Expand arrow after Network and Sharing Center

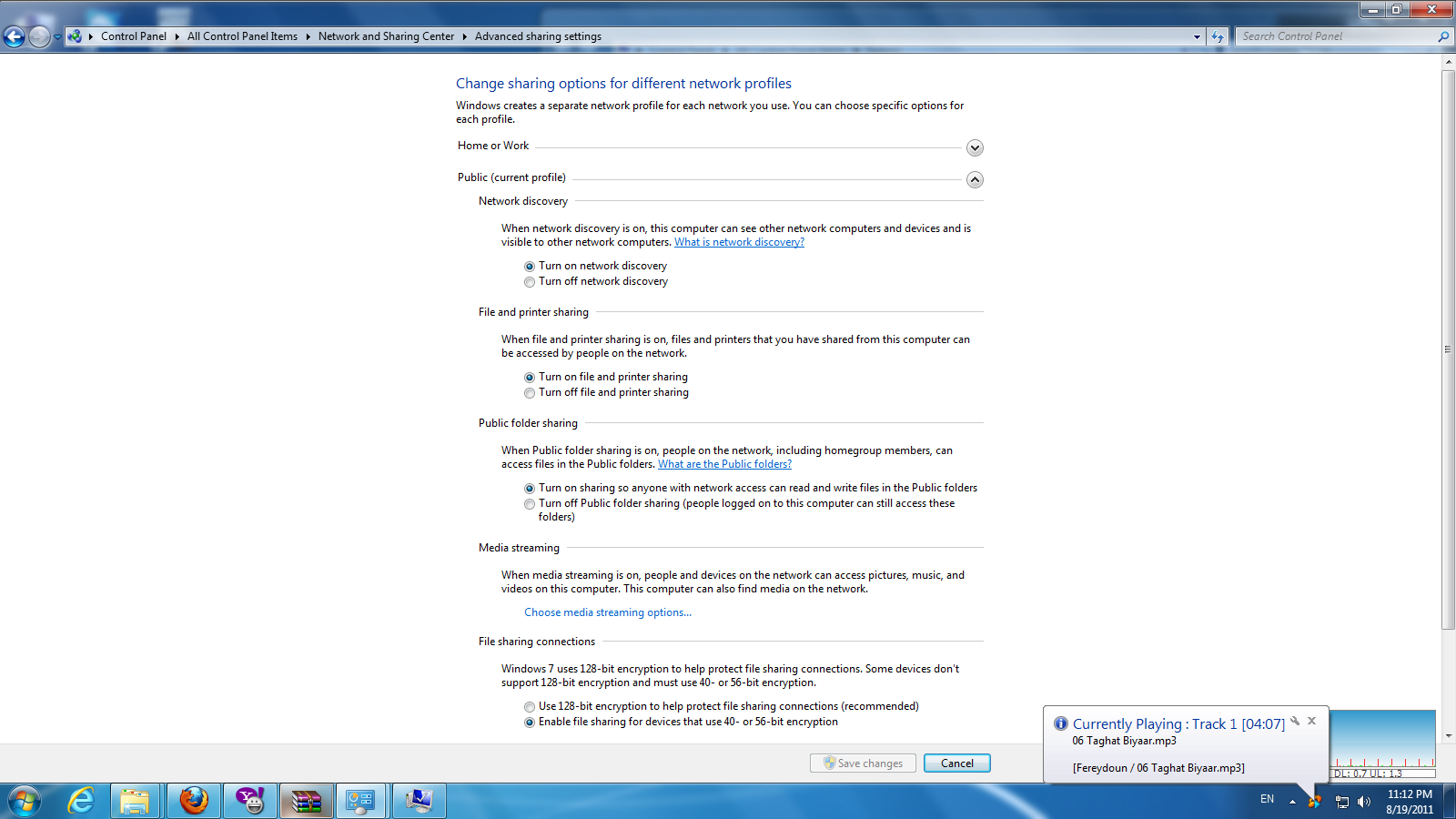coord(464,36)
